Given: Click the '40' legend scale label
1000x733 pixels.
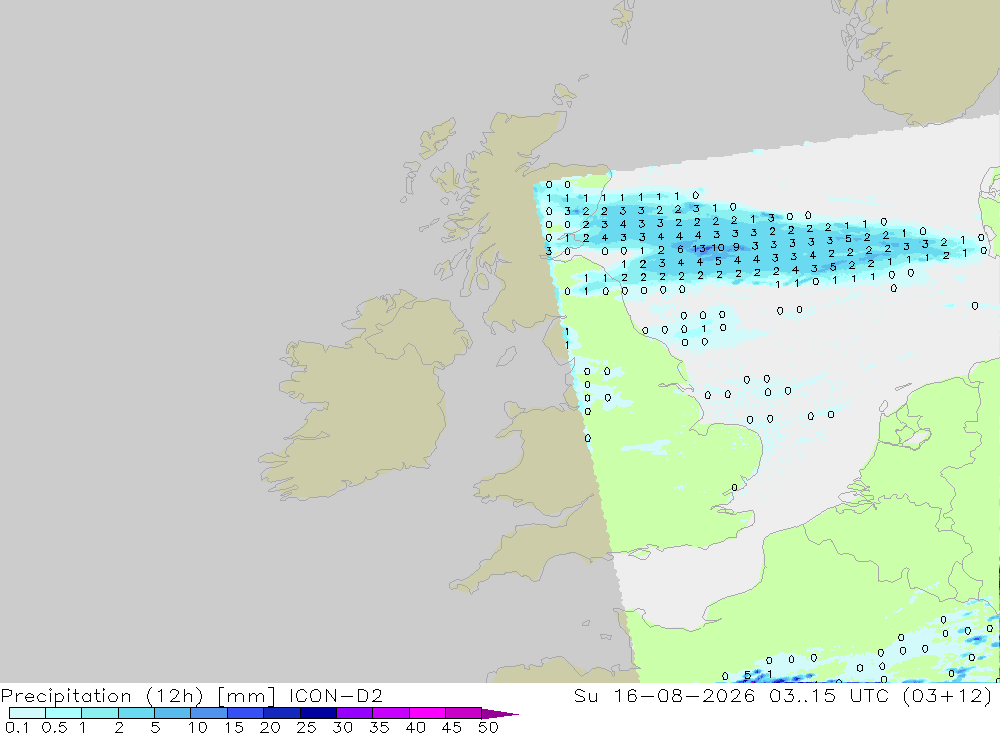Looking at the screenshot, I should click(x=415, y=727).
